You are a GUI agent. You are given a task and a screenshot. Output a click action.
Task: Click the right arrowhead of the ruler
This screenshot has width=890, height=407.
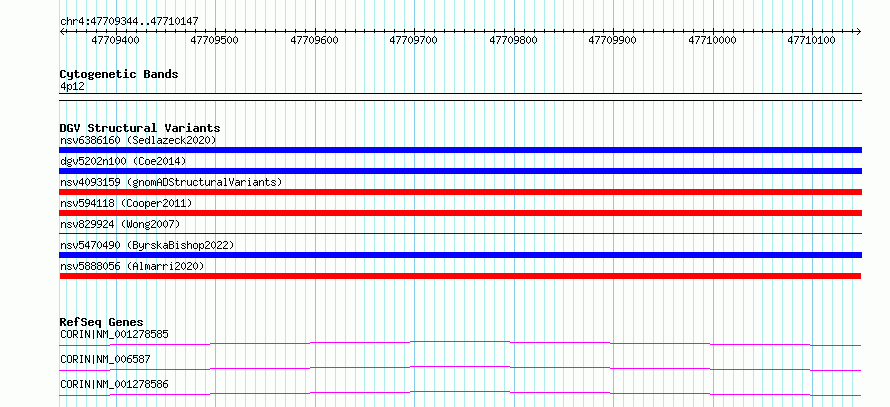coord(859,31)
